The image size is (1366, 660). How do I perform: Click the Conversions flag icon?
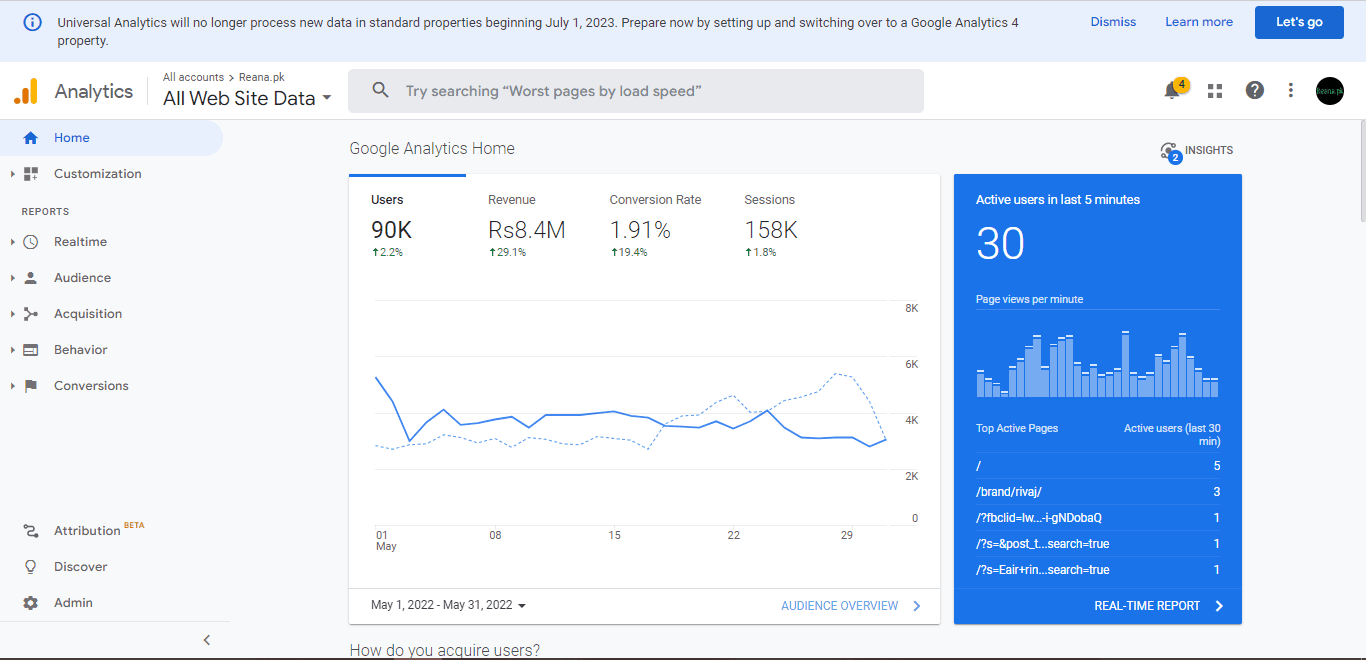(31, 386)
